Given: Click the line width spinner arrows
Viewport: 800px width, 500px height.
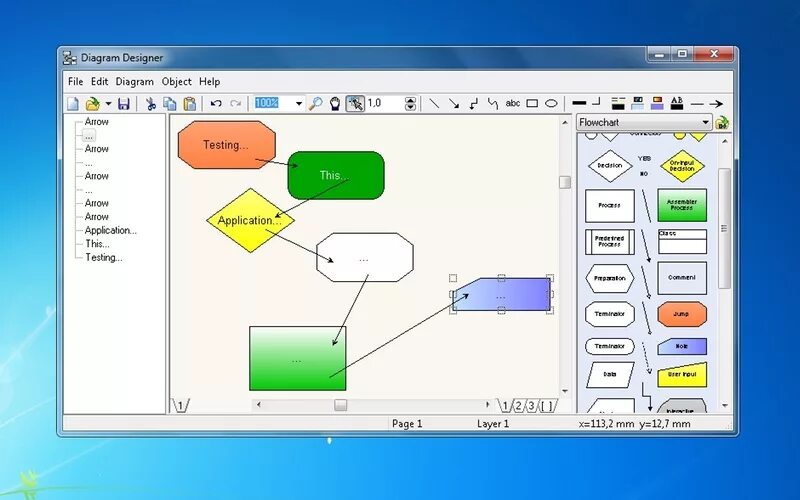Looking at the screenshot, I should [410, 104].
